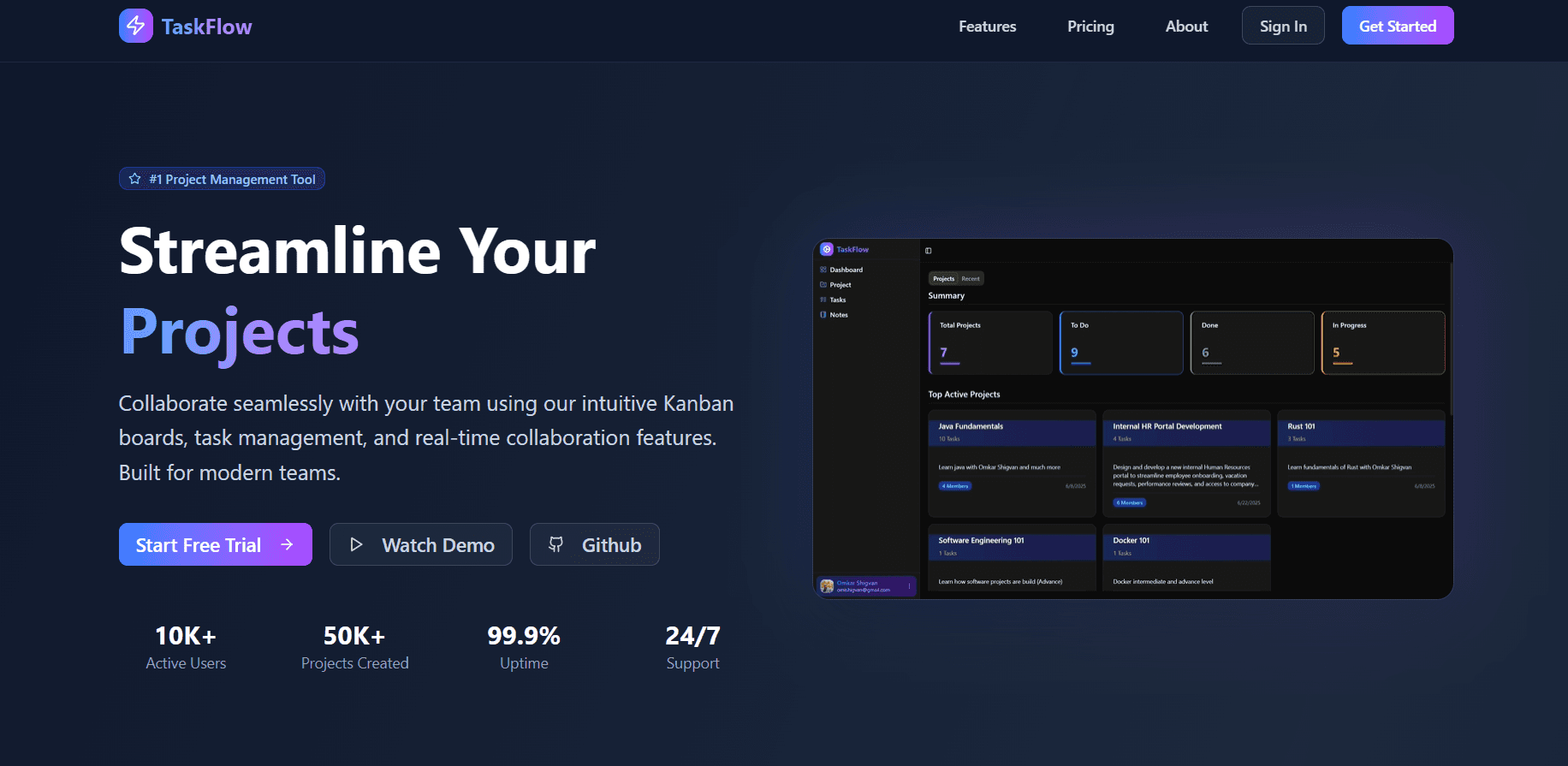The width and height of the screenshot is (1568, 766).
Task: Open the Docker 101 project card
Action: pyautogui.click(x=1186, y=558)
